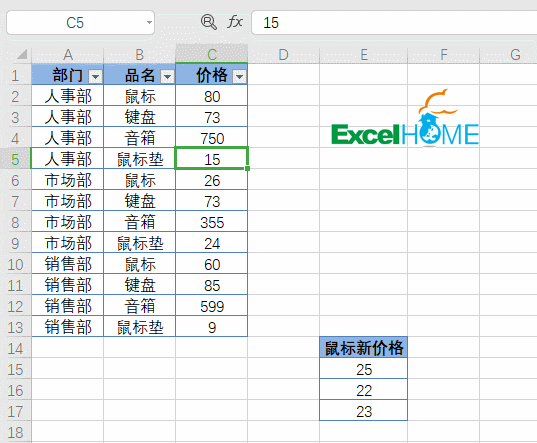This screenshot has height=443, width=537.
Task: Open the fx insert function dialog
Action: point(235,22)
